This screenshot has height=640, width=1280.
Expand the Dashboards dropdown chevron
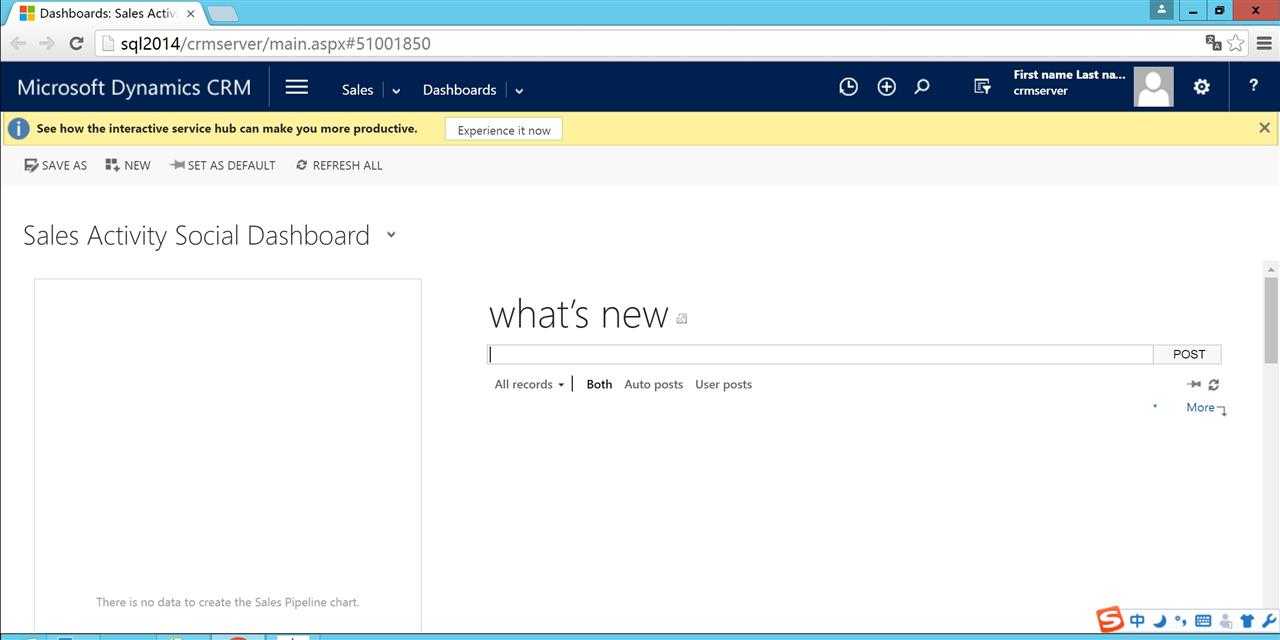pyautogui.click(x=519, y=90)
